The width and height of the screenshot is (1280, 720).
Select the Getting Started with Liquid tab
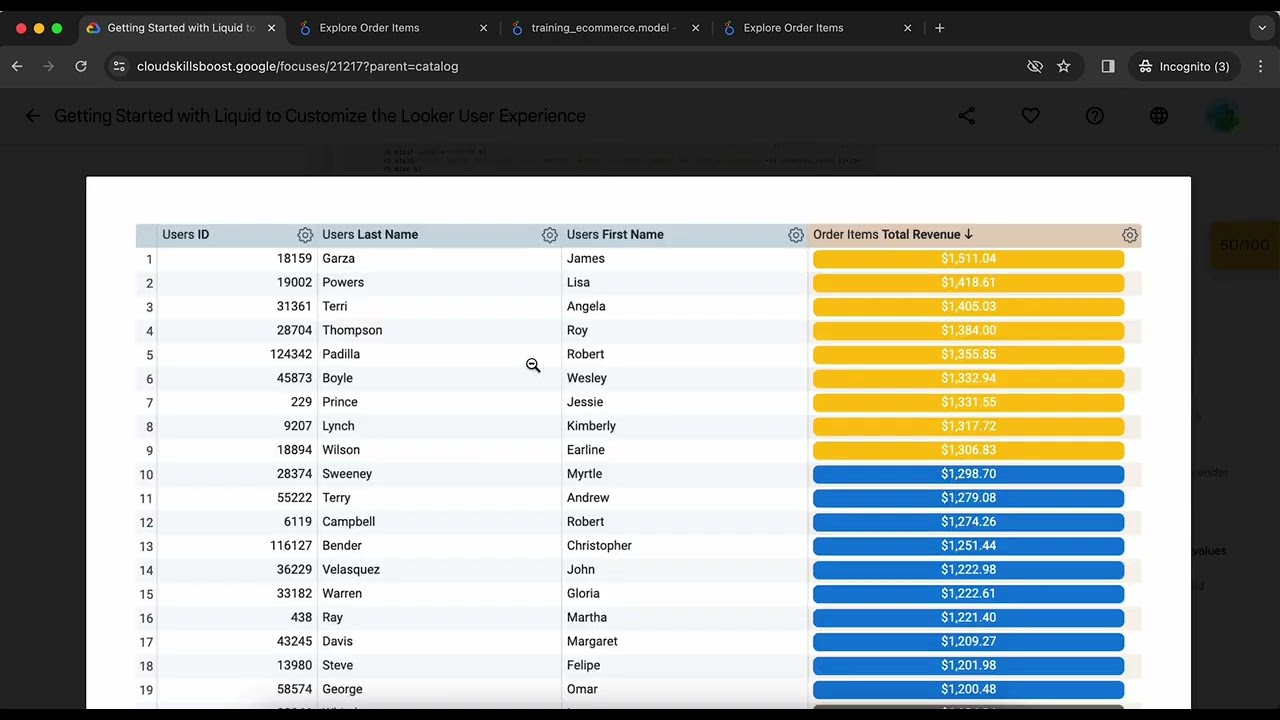coord(180,28)
